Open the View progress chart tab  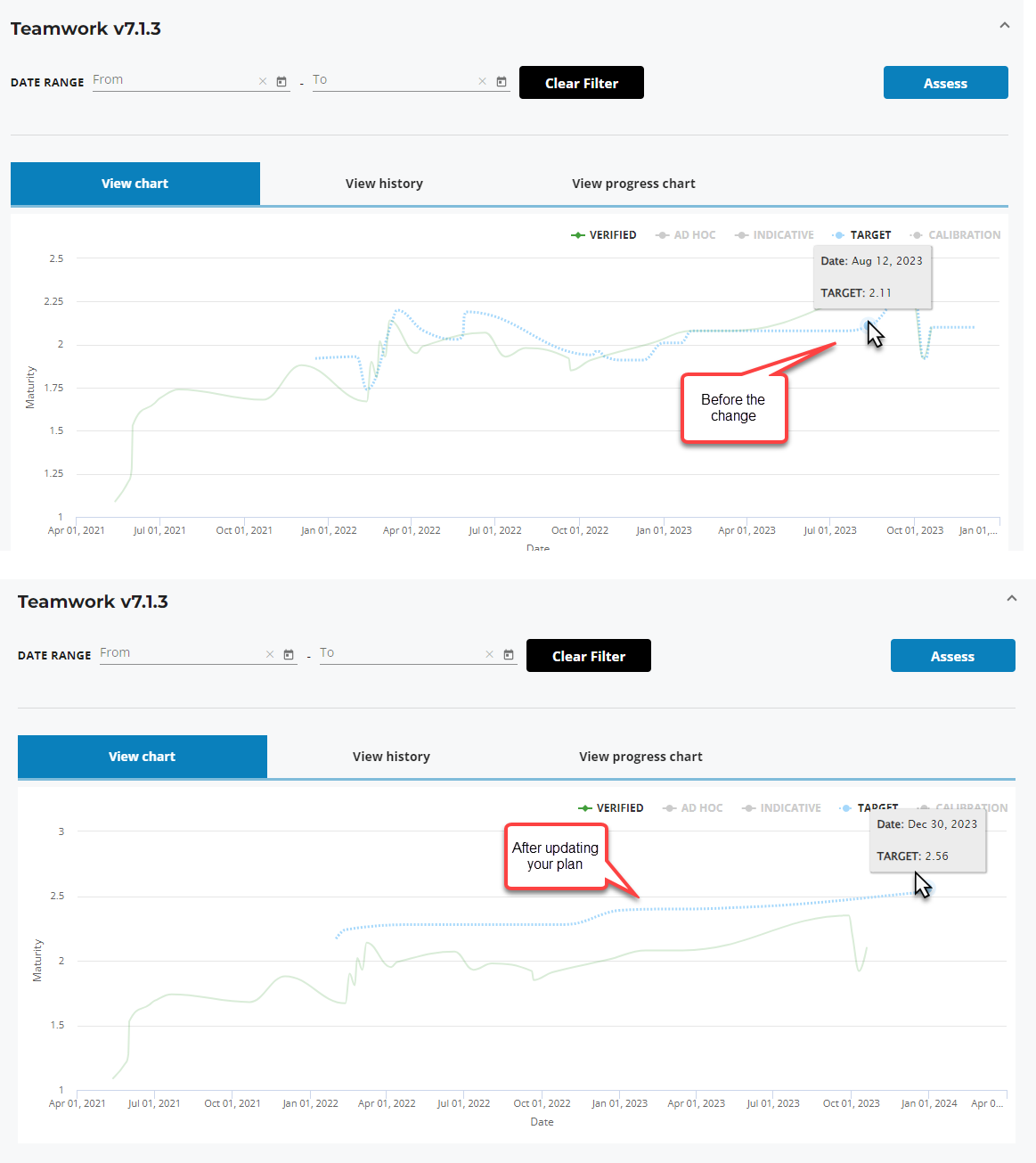point(633,184)
